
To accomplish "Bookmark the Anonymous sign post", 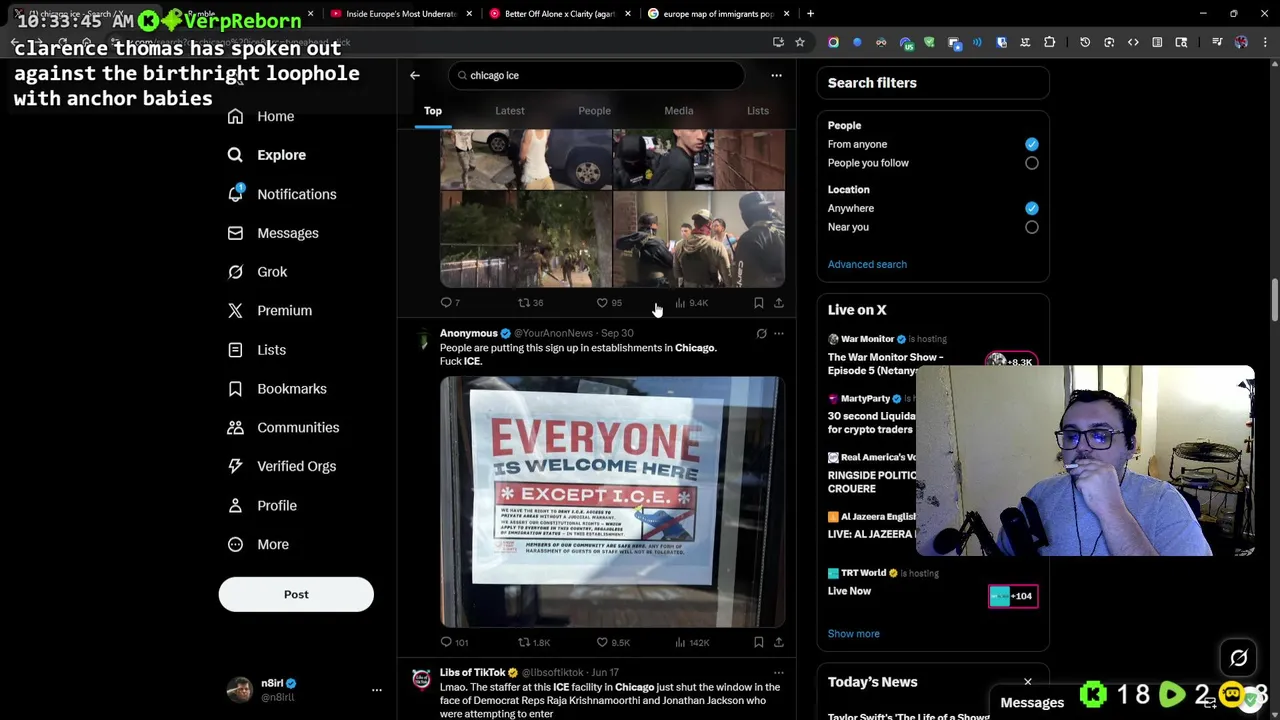I will click(759, 642).
